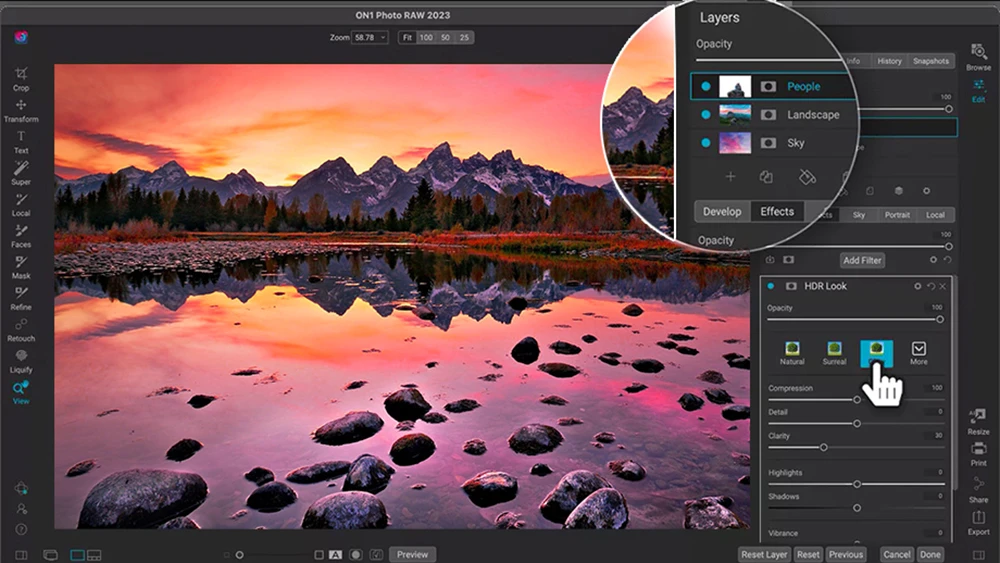Select the Mask tool
The width and height of the screenshot is (1000, 563).
pyautogui.click(x=21, y=267)
